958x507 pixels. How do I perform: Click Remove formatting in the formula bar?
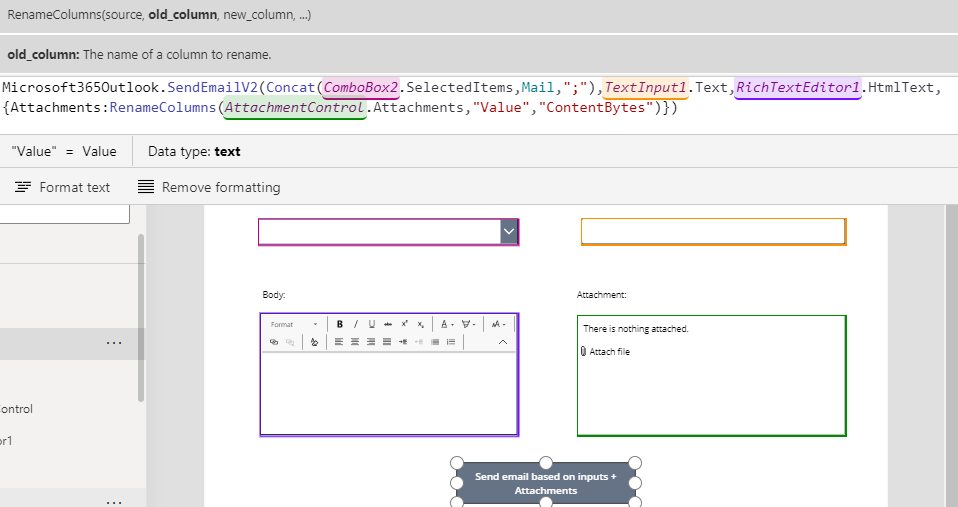[x=209, y=188]
